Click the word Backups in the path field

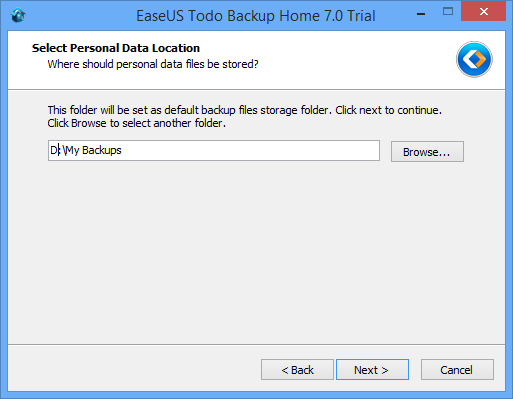[x=102, y=150]
